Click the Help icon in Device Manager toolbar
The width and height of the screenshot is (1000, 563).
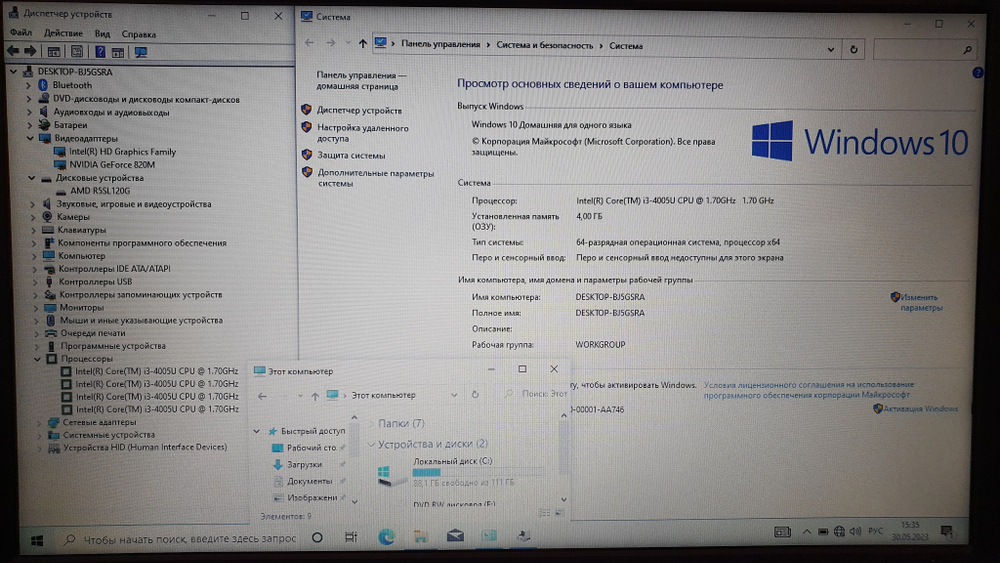click(x=100, y=52)
